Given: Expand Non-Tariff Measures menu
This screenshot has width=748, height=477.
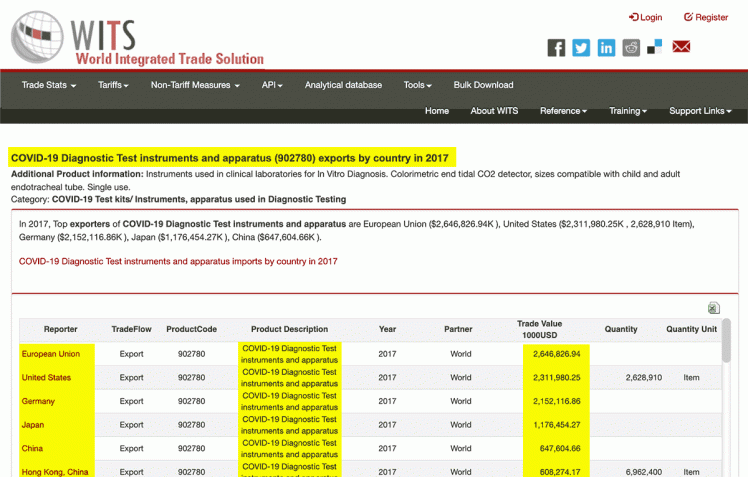Looking at the screenshot, I should tap(195, 85).
